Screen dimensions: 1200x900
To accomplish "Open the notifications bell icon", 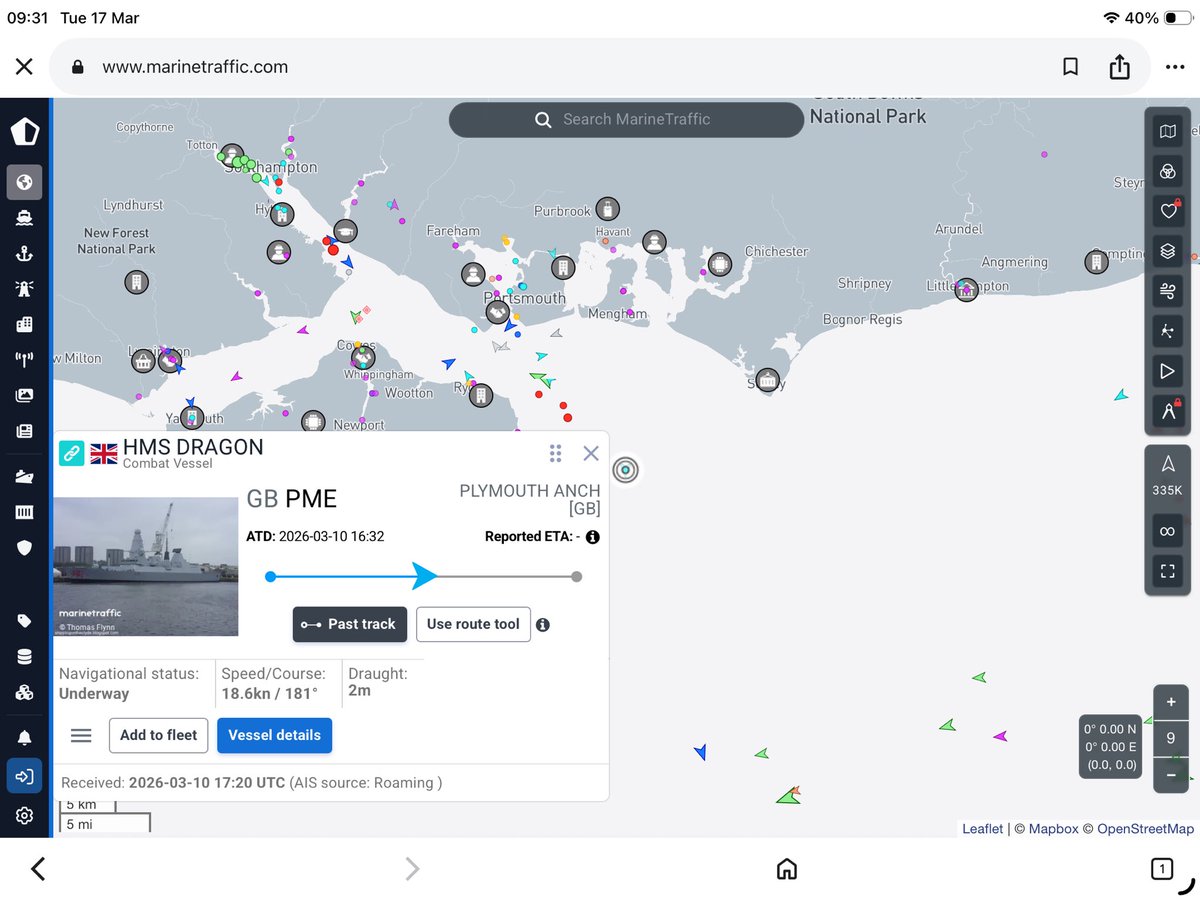I will [24, 738].
